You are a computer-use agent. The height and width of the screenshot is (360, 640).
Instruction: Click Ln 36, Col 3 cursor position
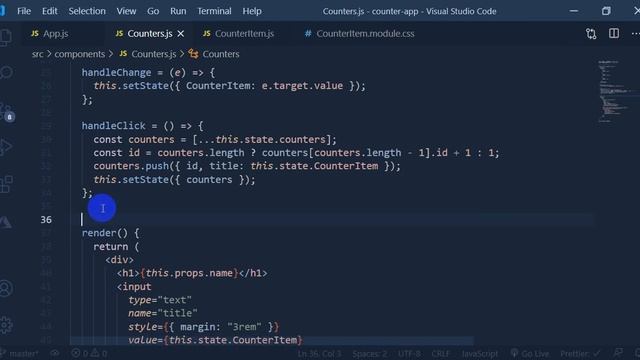coord(319,353)
